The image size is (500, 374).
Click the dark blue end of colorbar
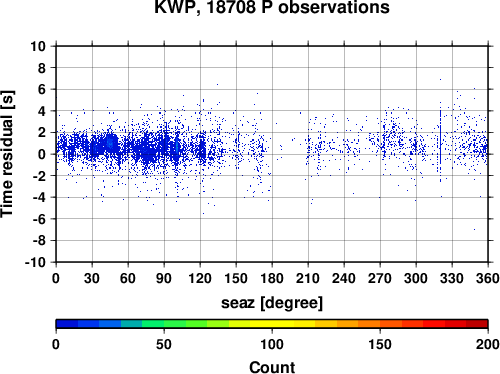tap(67, 324)
